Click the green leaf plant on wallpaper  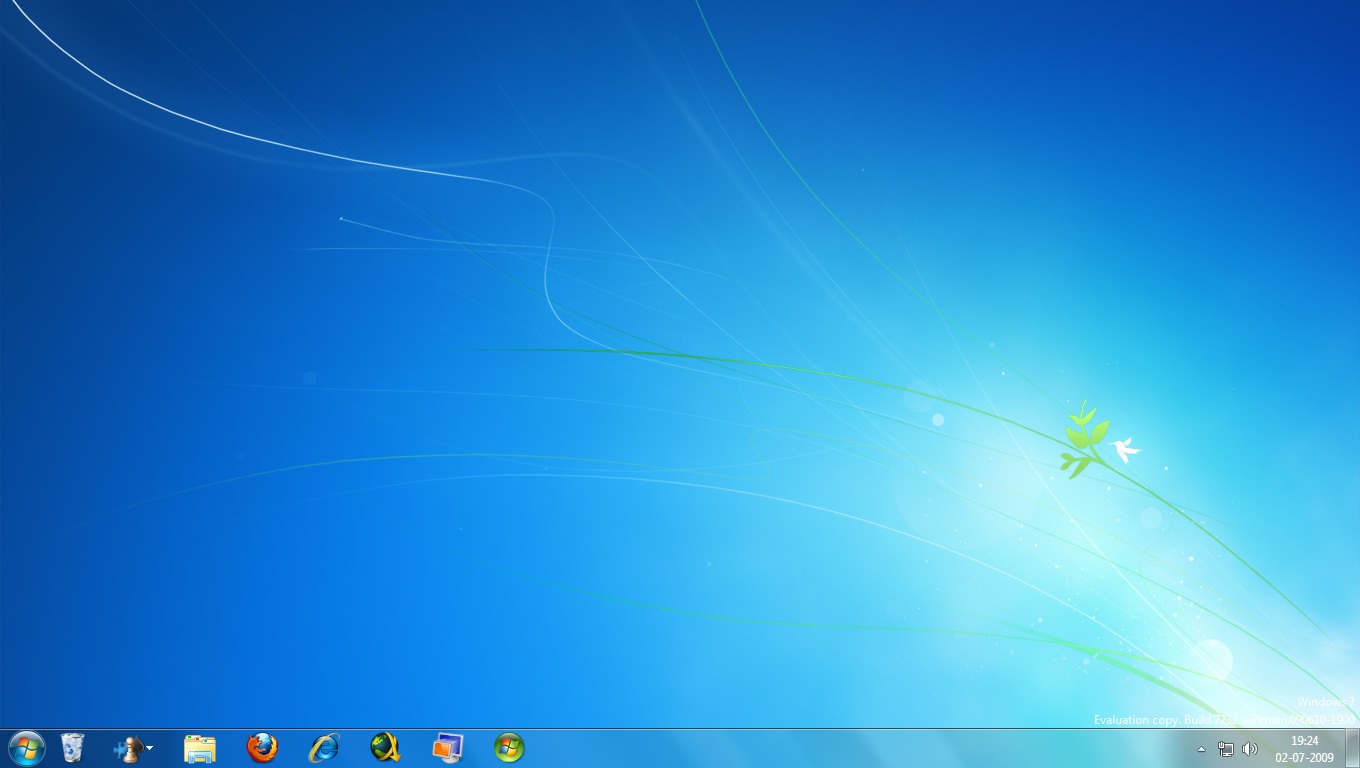tap(1083, 440)
